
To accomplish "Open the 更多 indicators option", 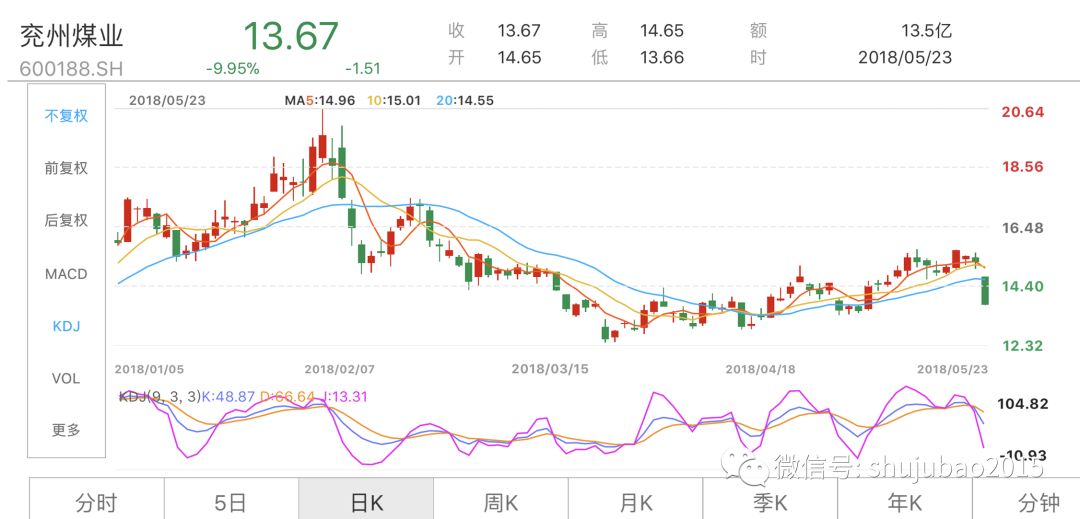I will 66,430.
